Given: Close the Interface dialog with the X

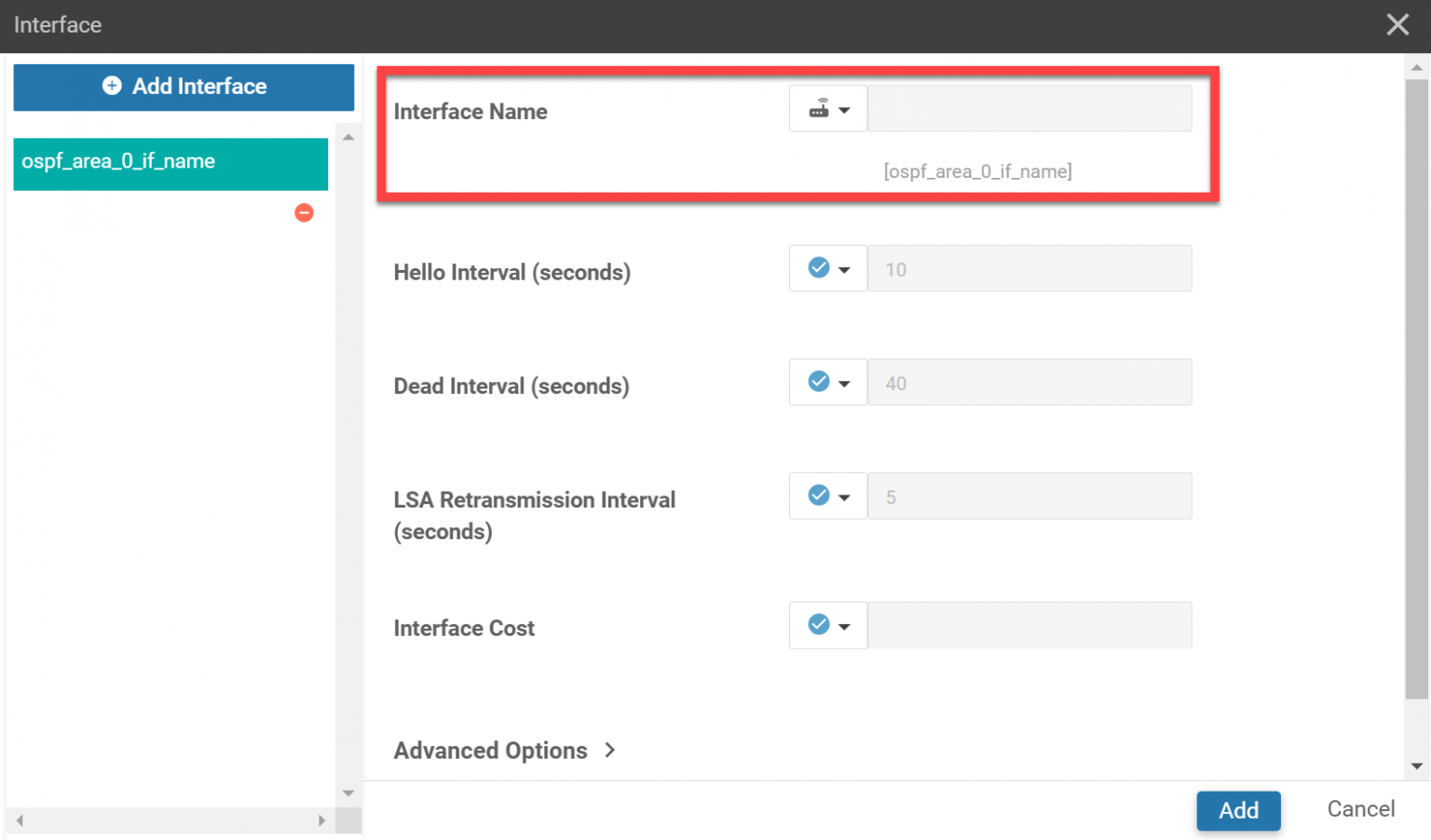Looking at the screenshot, I should (x=1397, y=24).
